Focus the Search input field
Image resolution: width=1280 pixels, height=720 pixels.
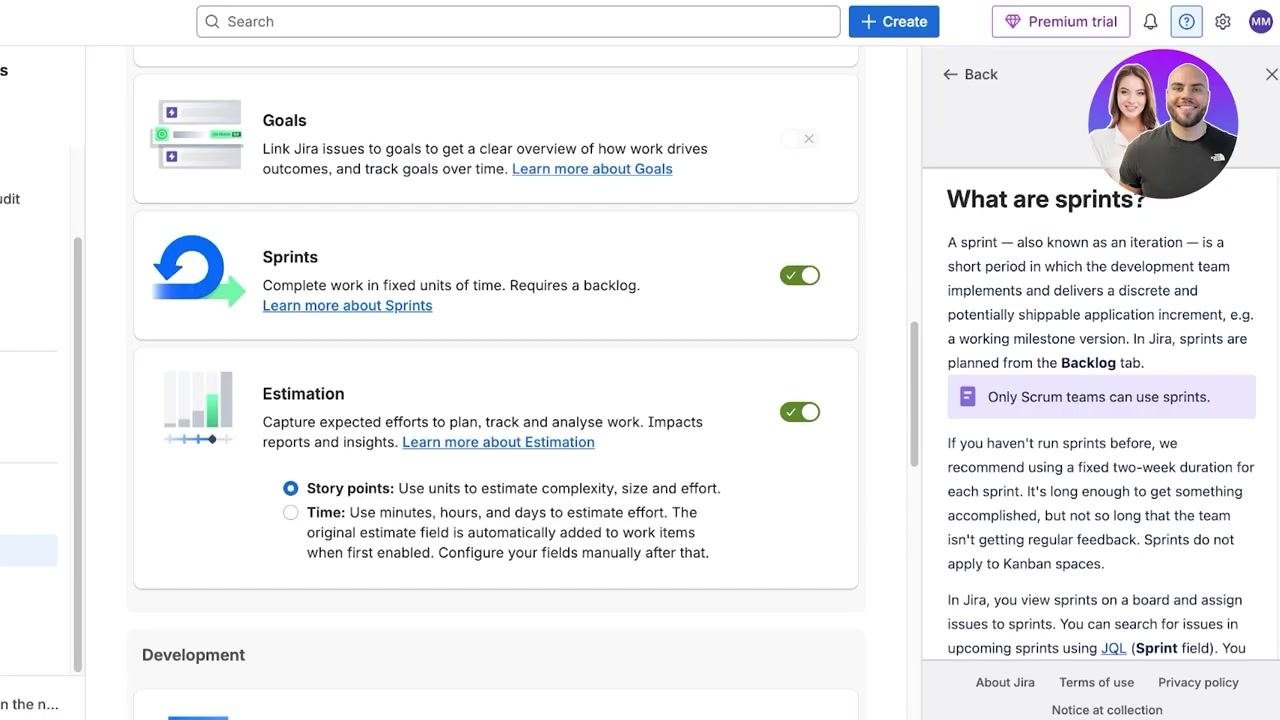518,22
